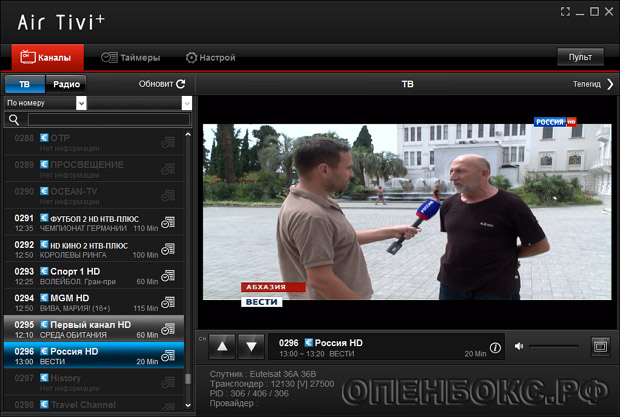Open the Телегид program guide
Viewport: 620px width, 417px height.
tap(593, 84)
